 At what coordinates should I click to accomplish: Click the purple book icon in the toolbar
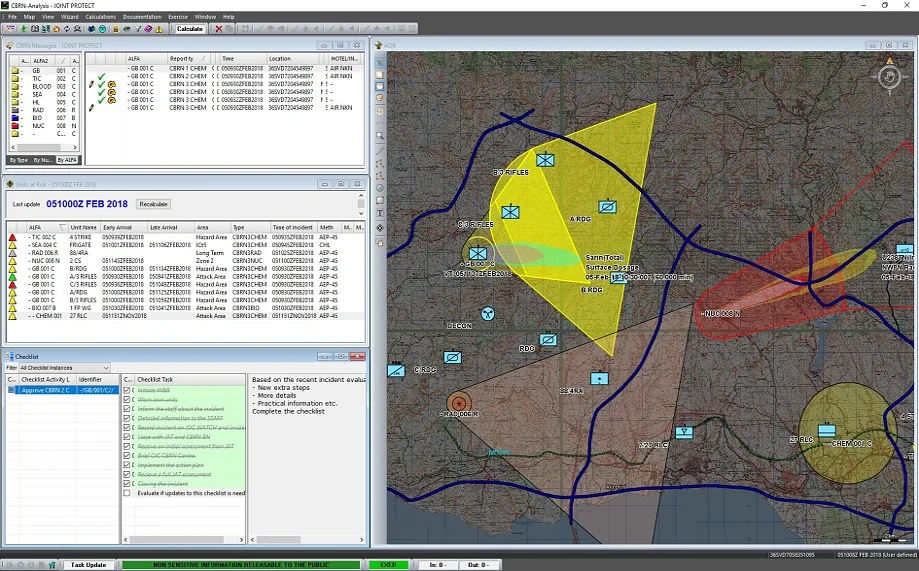coord(148,29)
